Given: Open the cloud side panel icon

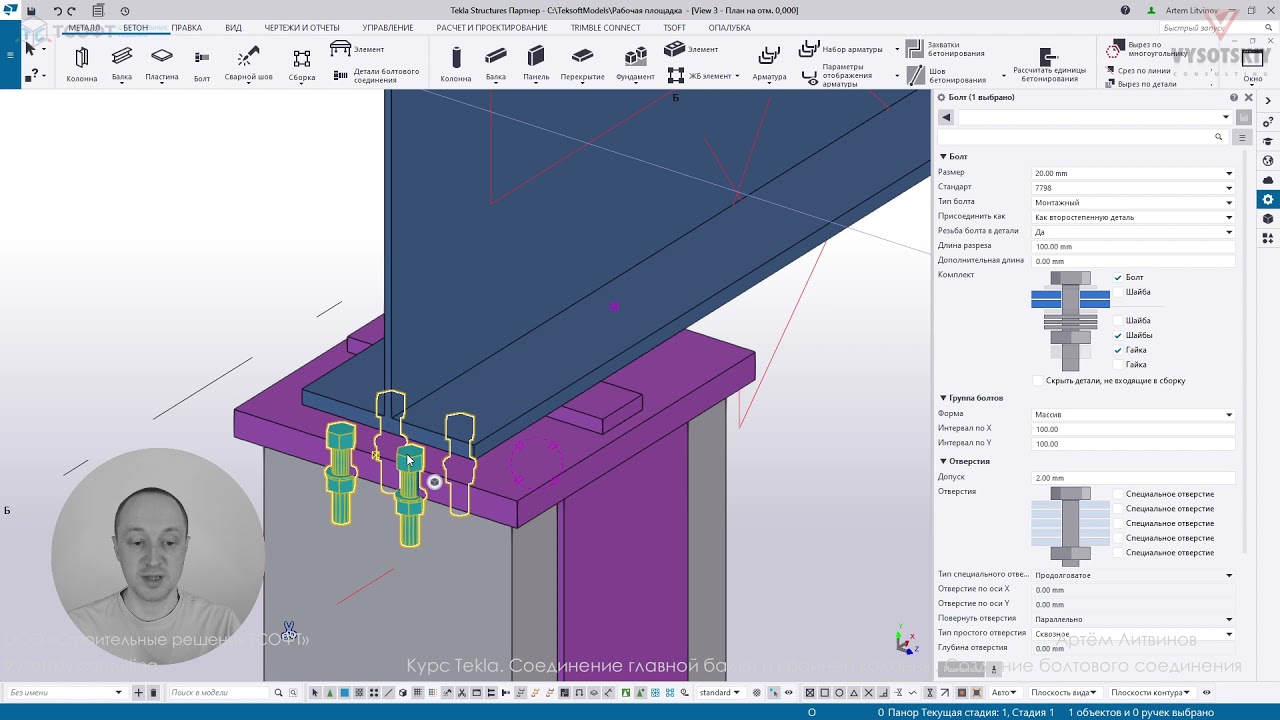Looking at the screenshot, I should coord(1268,180).
